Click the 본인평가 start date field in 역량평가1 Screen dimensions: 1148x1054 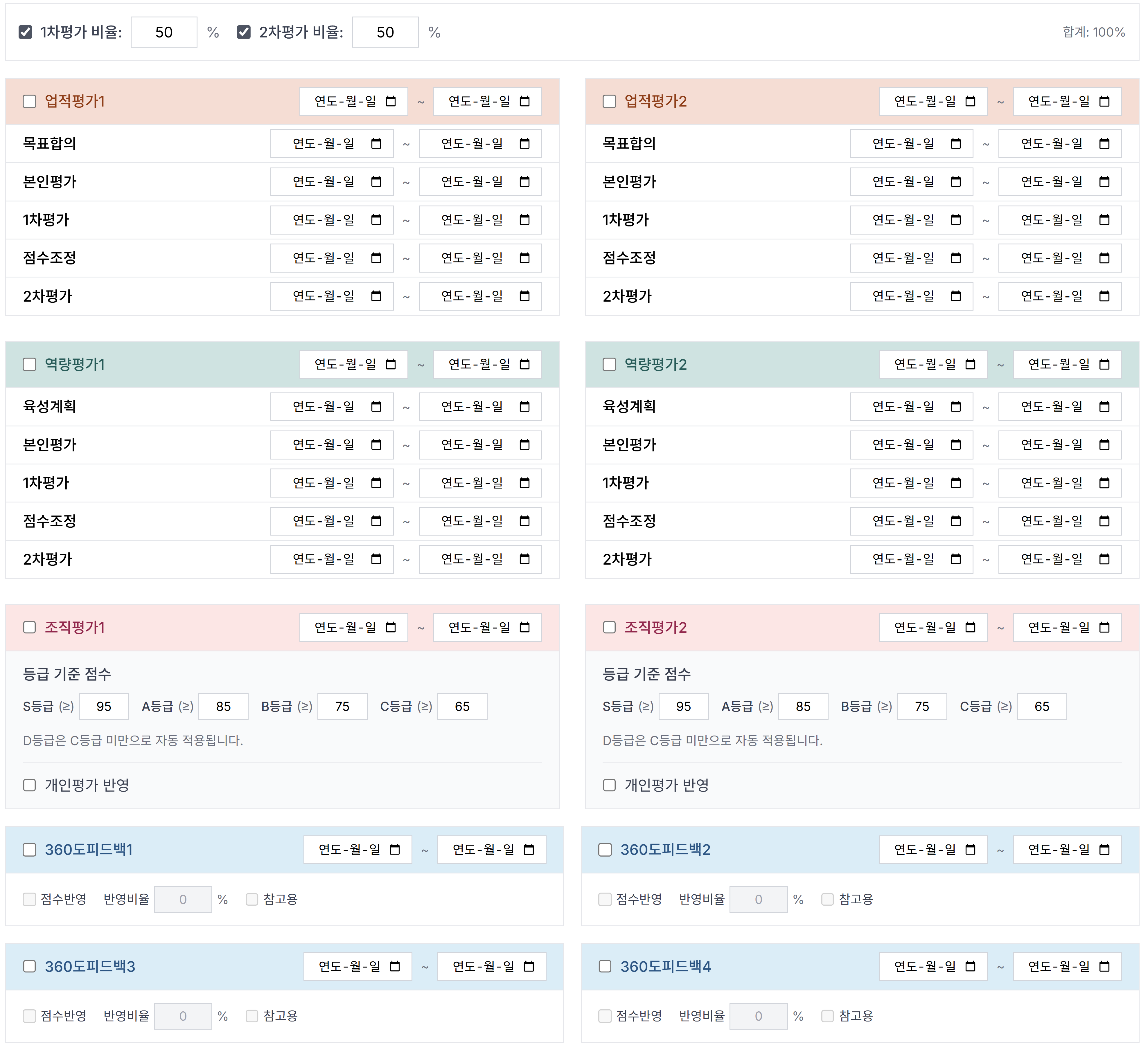(x=324, y=445)
